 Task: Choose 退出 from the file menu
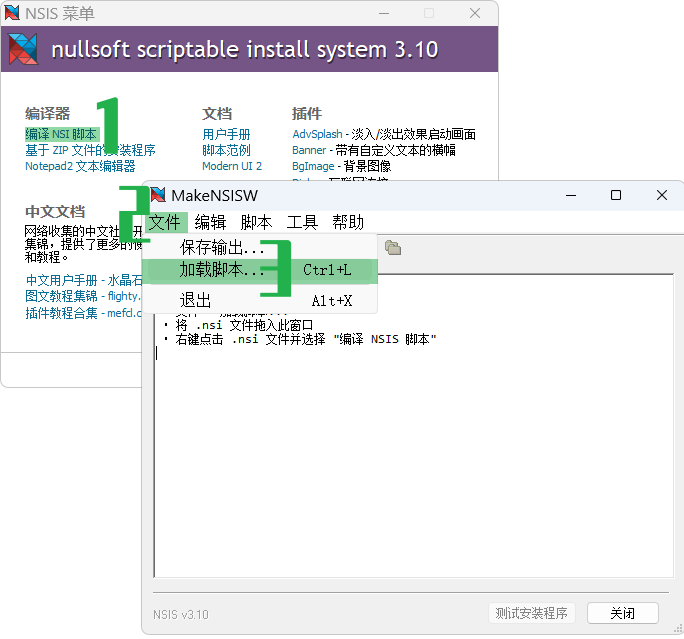tap(260, 301)
